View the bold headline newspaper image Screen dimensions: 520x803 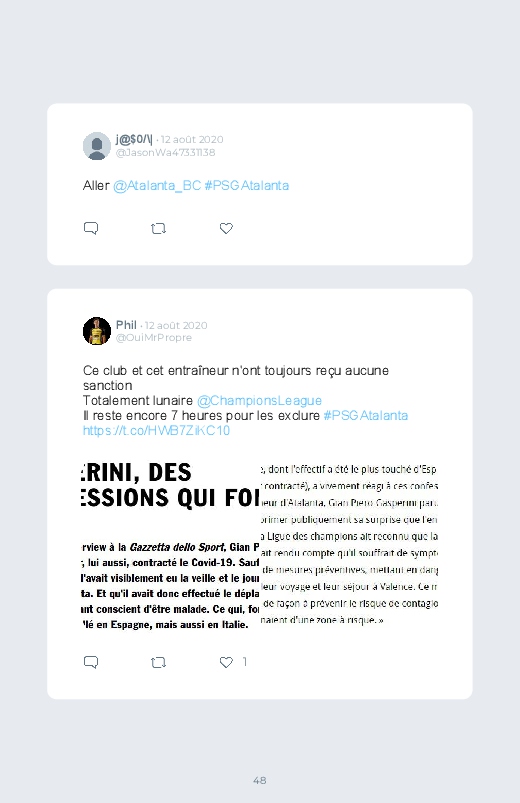coord(170,547)
